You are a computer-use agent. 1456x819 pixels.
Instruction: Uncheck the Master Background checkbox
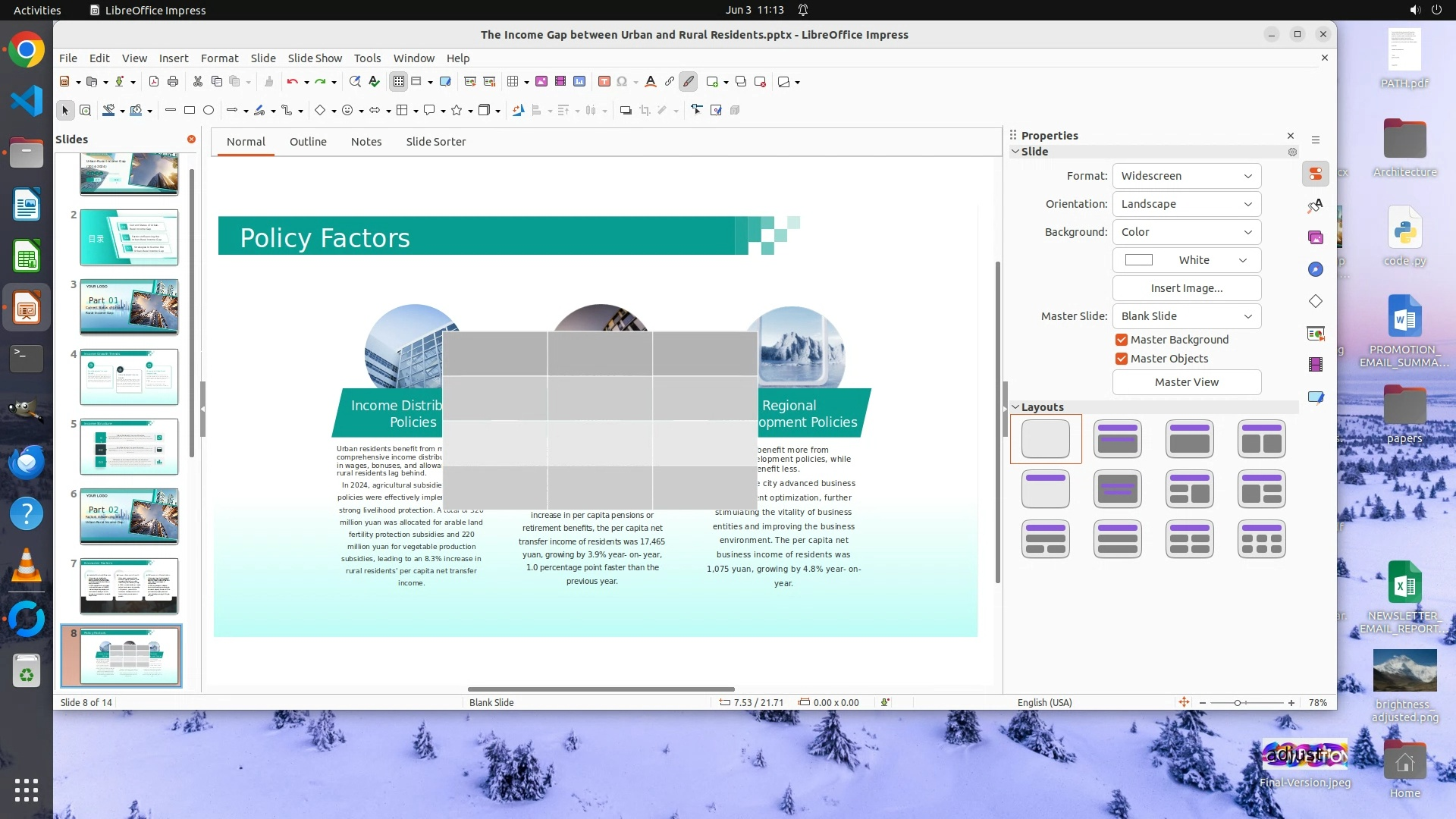1122,340
